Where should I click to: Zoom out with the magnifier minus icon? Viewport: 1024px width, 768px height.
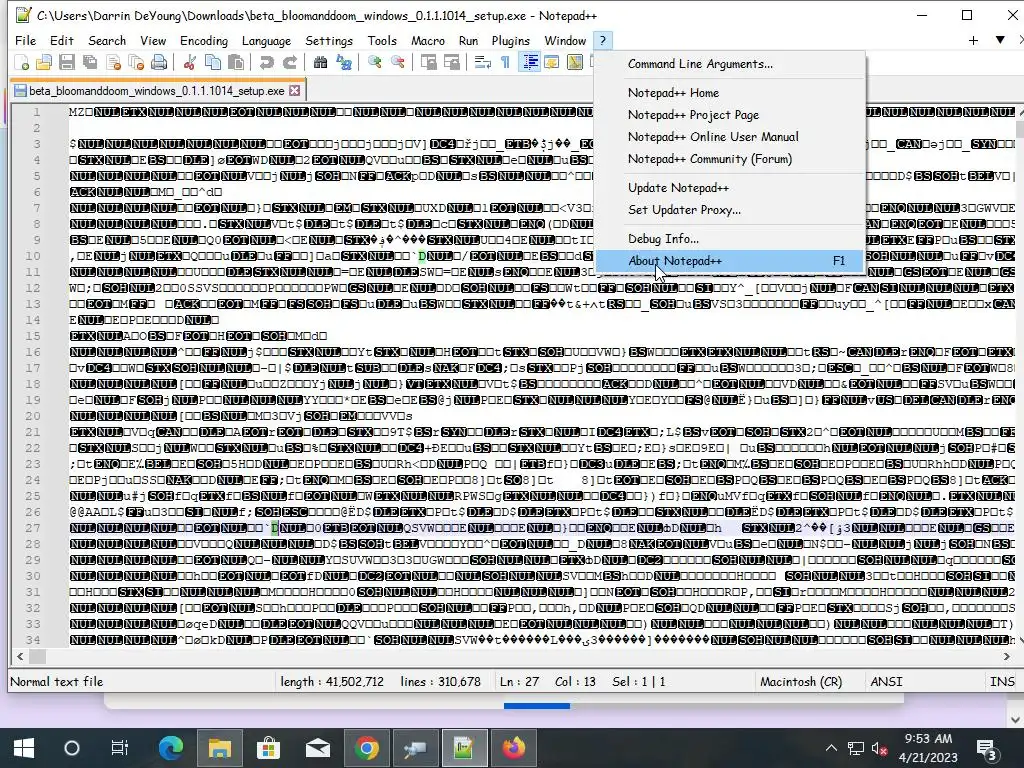point(397,63)
